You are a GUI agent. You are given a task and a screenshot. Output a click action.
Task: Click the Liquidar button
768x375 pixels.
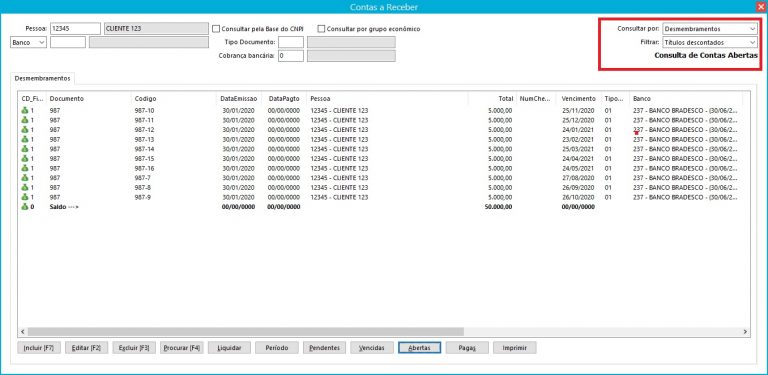click(229, 348)
